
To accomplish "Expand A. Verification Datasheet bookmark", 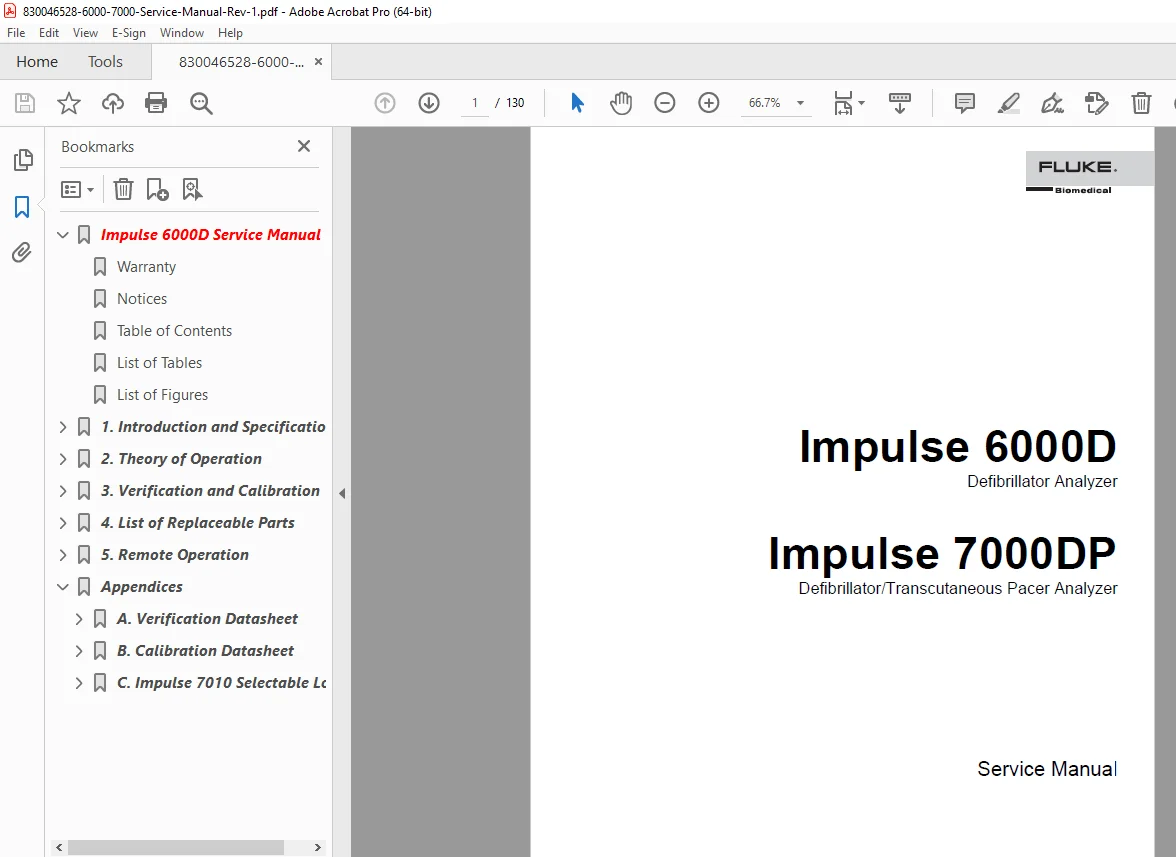I will click(79, 619).
